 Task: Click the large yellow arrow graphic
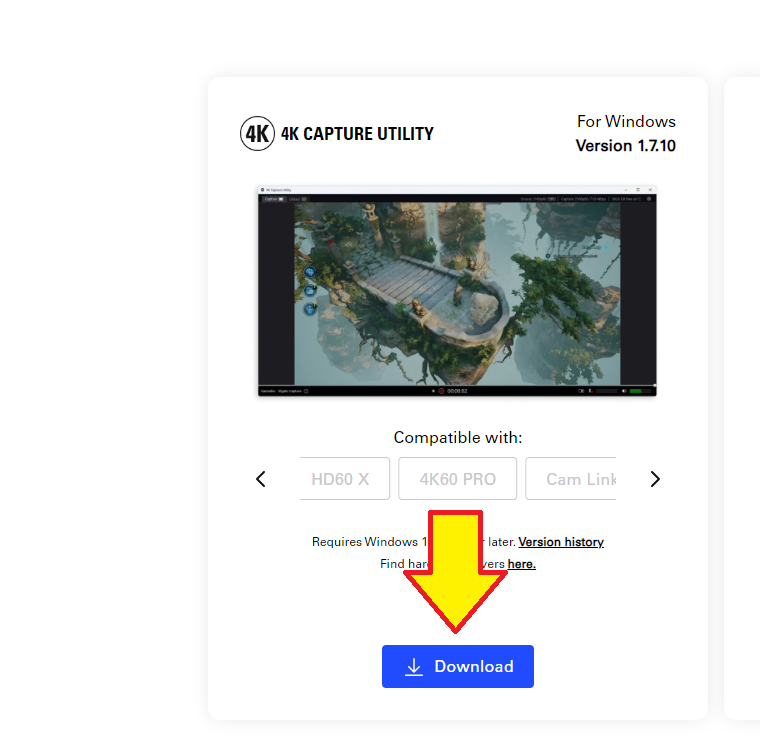click(456, 567)
